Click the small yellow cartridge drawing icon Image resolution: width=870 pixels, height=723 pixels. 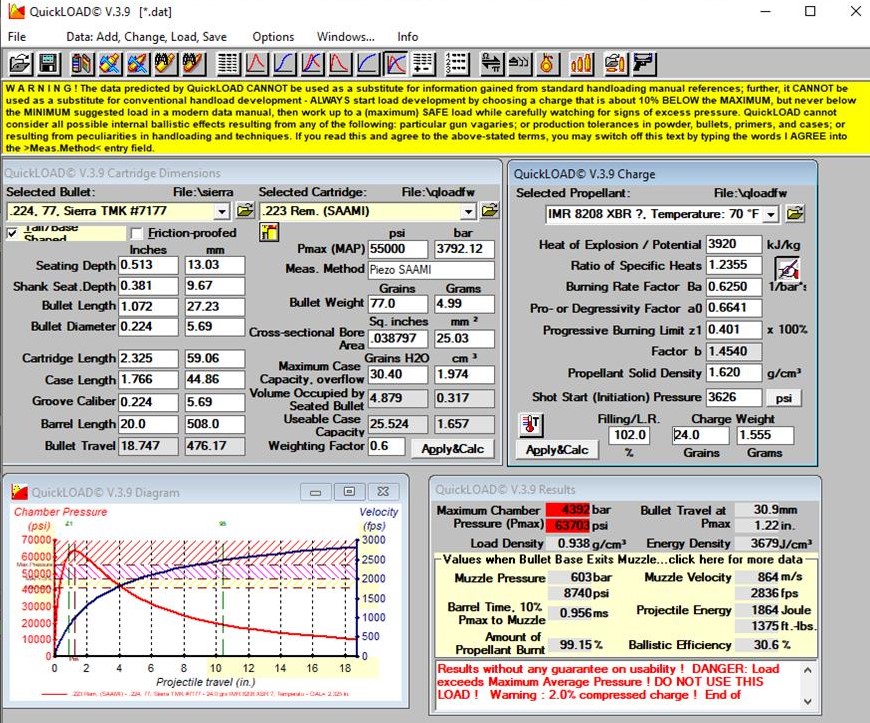(x=269, y=232)
